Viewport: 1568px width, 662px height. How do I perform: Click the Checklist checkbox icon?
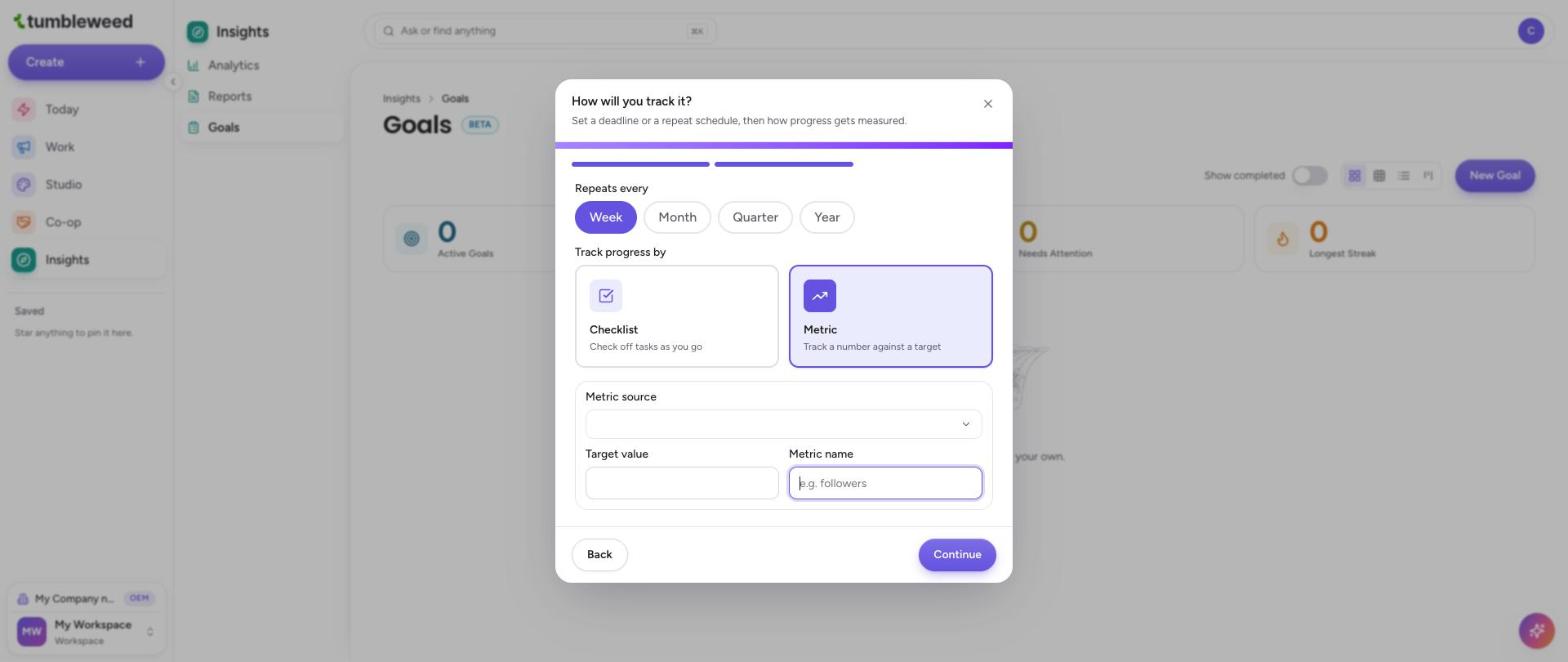click(x=606, y=296)
